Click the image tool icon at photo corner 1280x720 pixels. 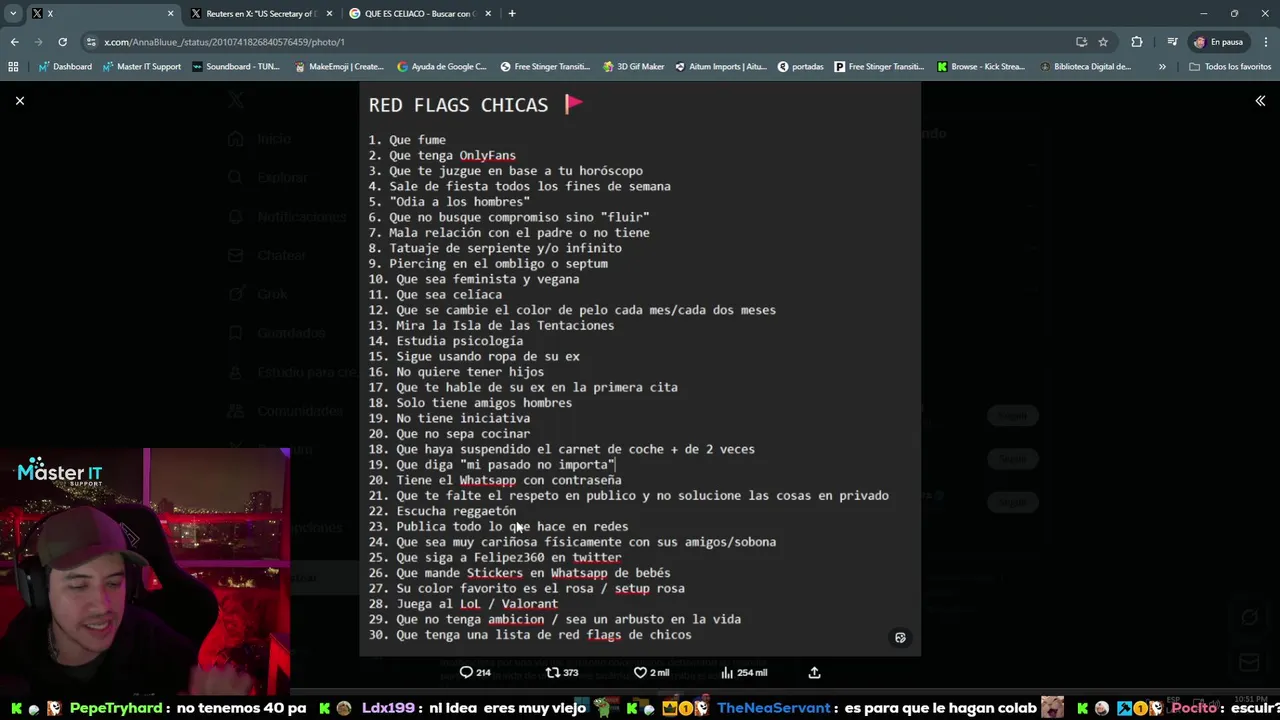click(900, 637)
